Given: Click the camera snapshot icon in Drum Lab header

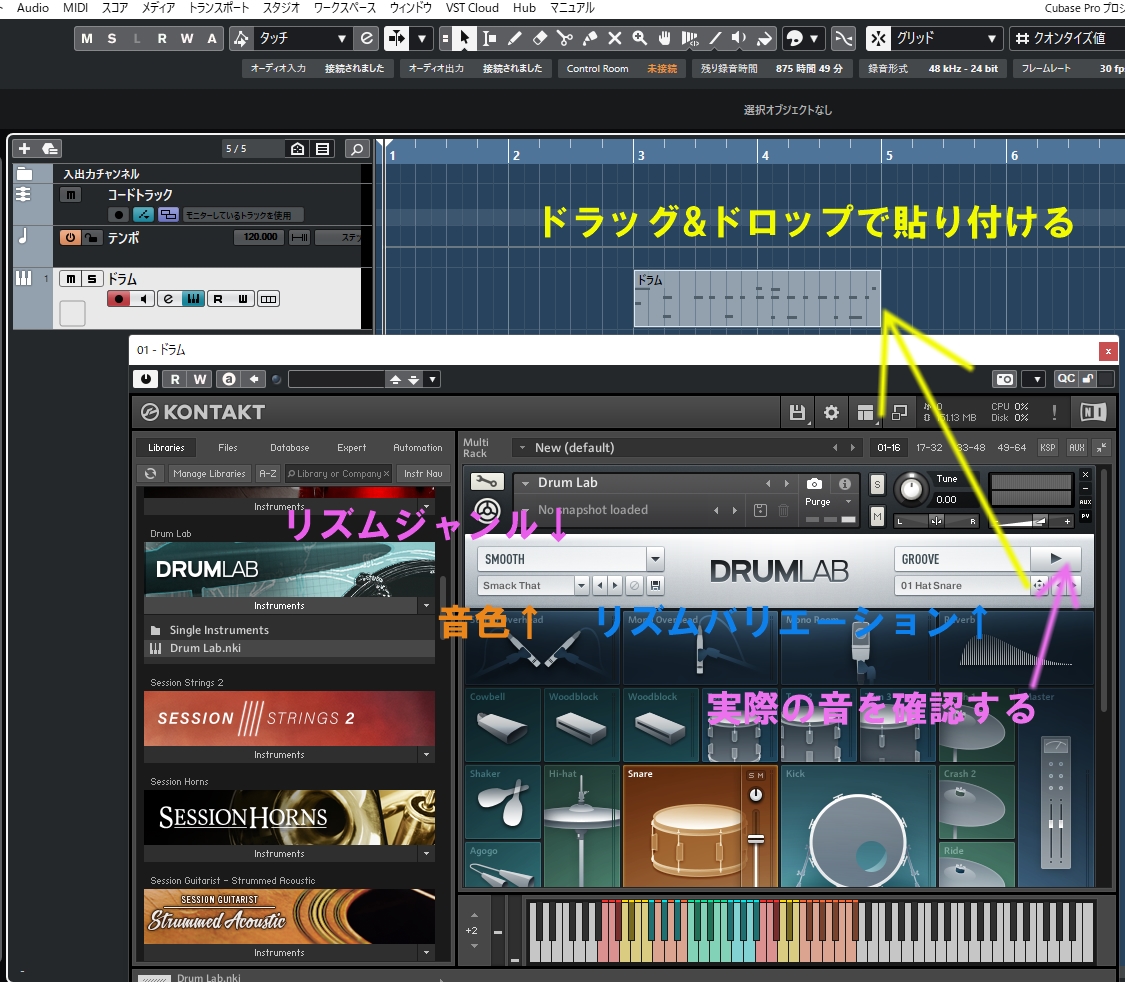Looking at the screenshot, I should 814,482.
